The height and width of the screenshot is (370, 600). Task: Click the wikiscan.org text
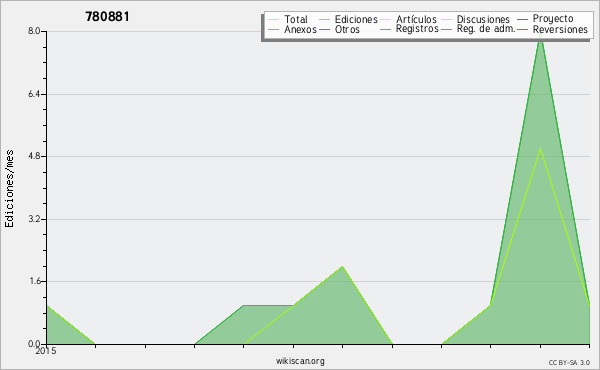[x=300, y=361]
